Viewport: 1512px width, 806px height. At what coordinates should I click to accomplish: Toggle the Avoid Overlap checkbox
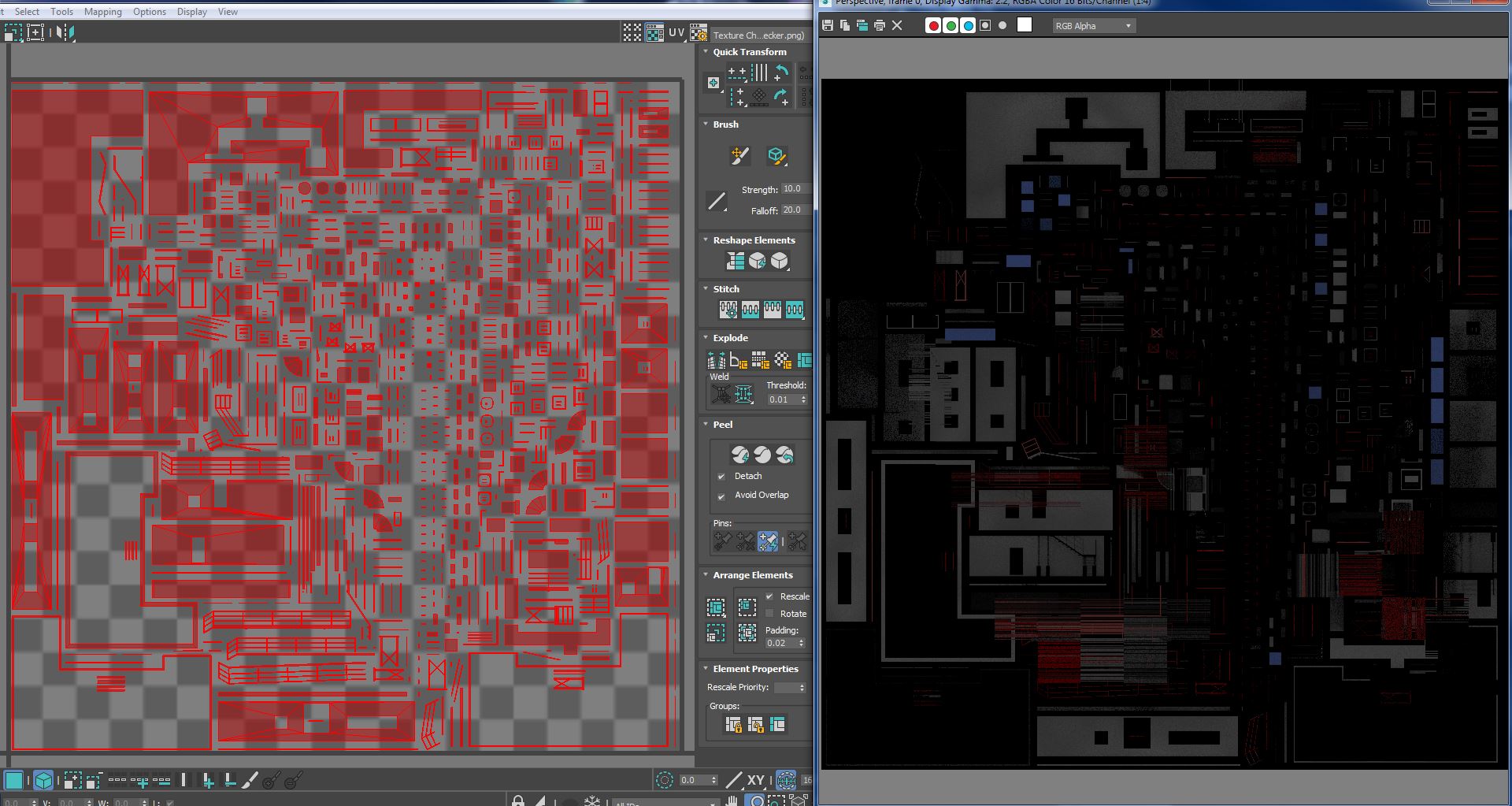pos(721,496)
